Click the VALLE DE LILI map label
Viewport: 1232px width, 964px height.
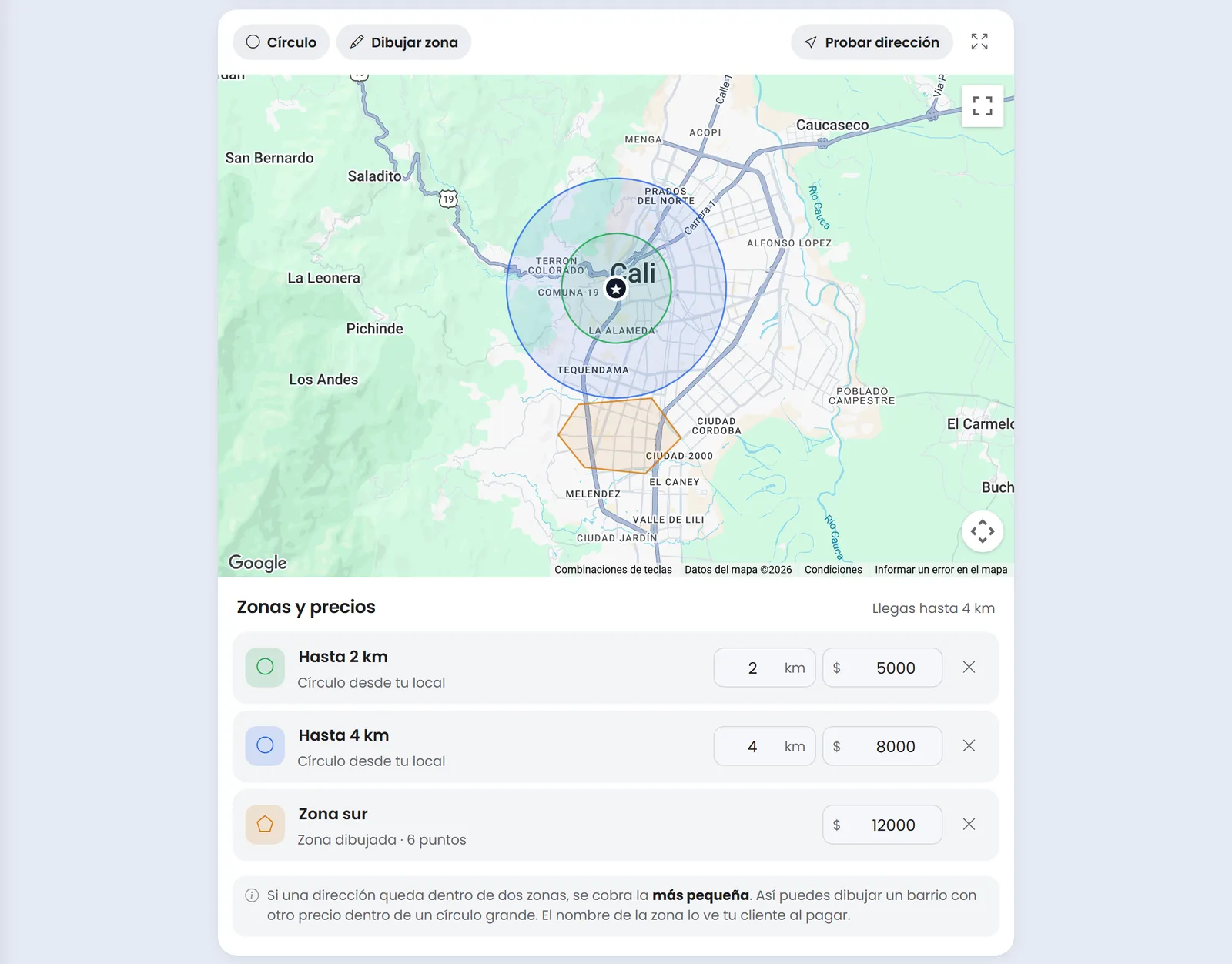tap(668, 520)
